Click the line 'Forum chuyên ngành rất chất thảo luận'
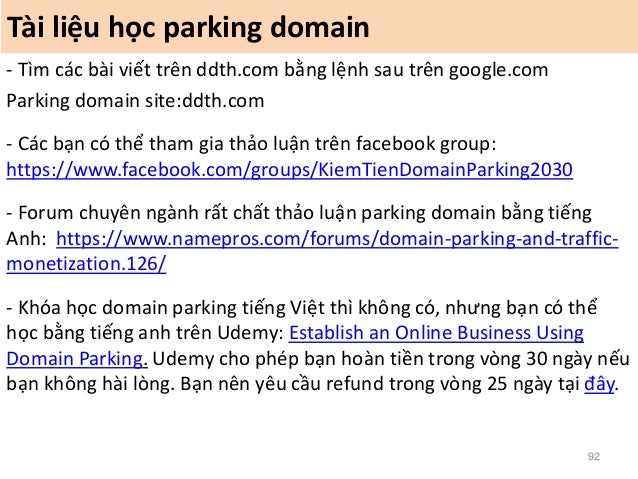The width and height of the screenshot is (638, 479). (x=299, y=213)
